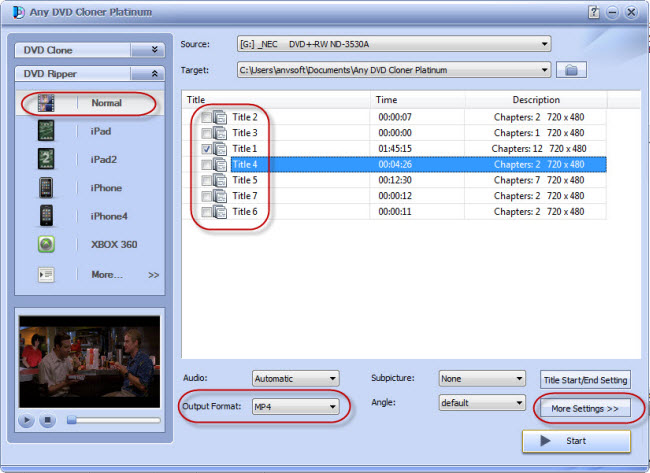The height and width of the screenshot is (473, 650).
Task: Select the iPhone4 profile label
Action: (109, 216)
